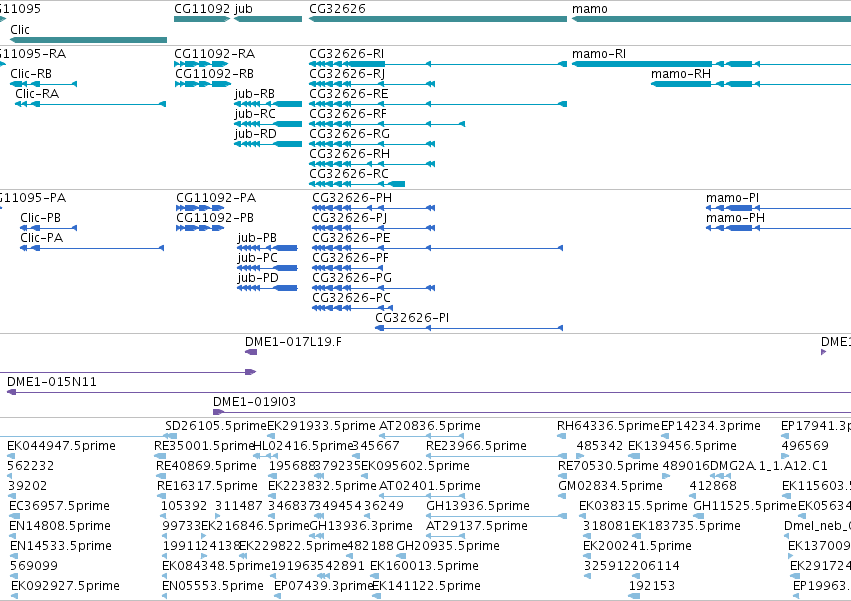This screenshot has height=601, width=851.
Task: Click protein CG32626-PC
Action: coord(353,308)
